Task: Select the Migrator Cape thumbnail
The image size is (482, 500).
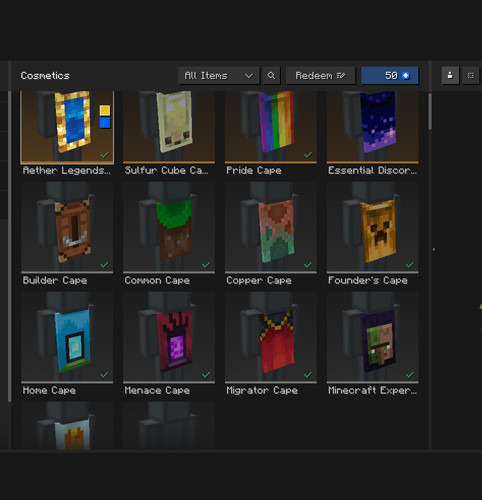Action: pyautogui.click(x=271, y=337)
